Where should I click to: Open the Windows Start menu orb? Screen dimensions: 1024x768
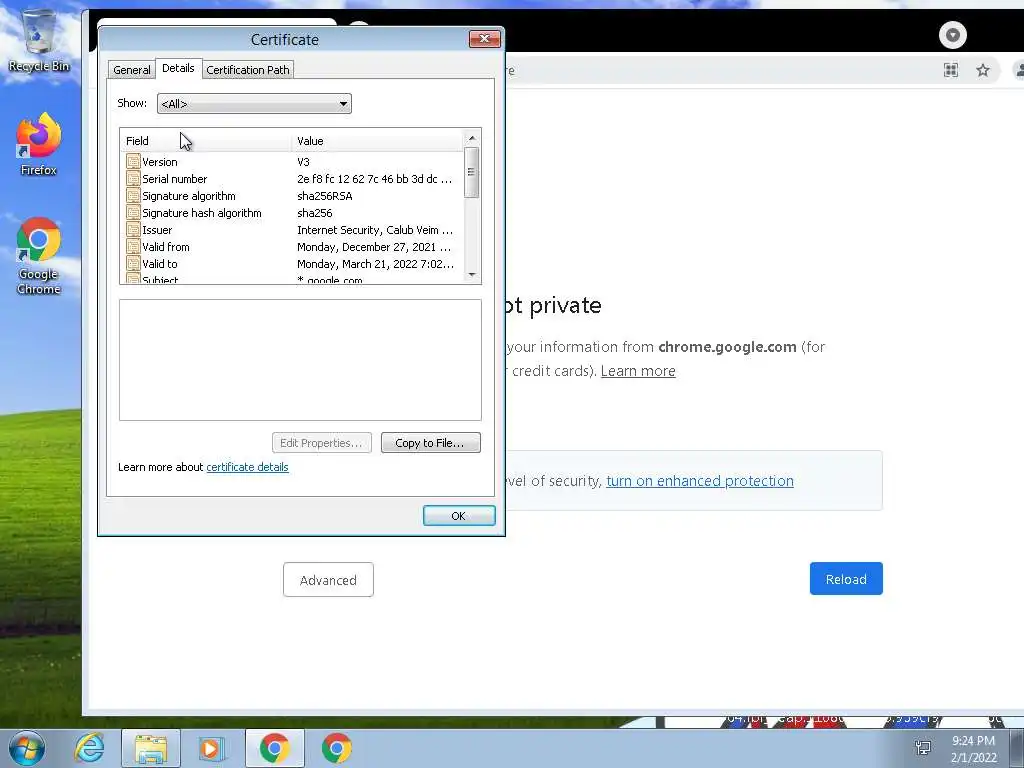tap(27, 748)
